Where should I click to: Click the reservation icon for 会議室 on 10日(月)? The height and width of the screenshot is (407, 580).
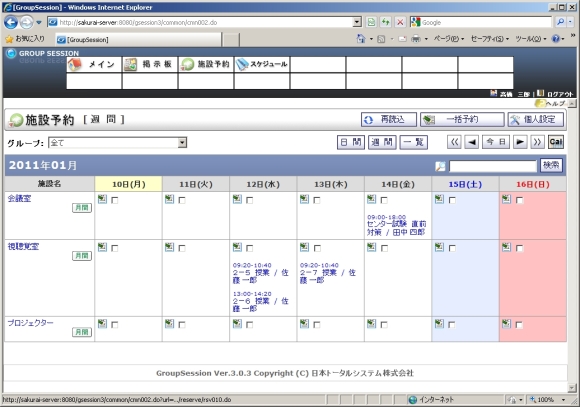coord(102,199)
